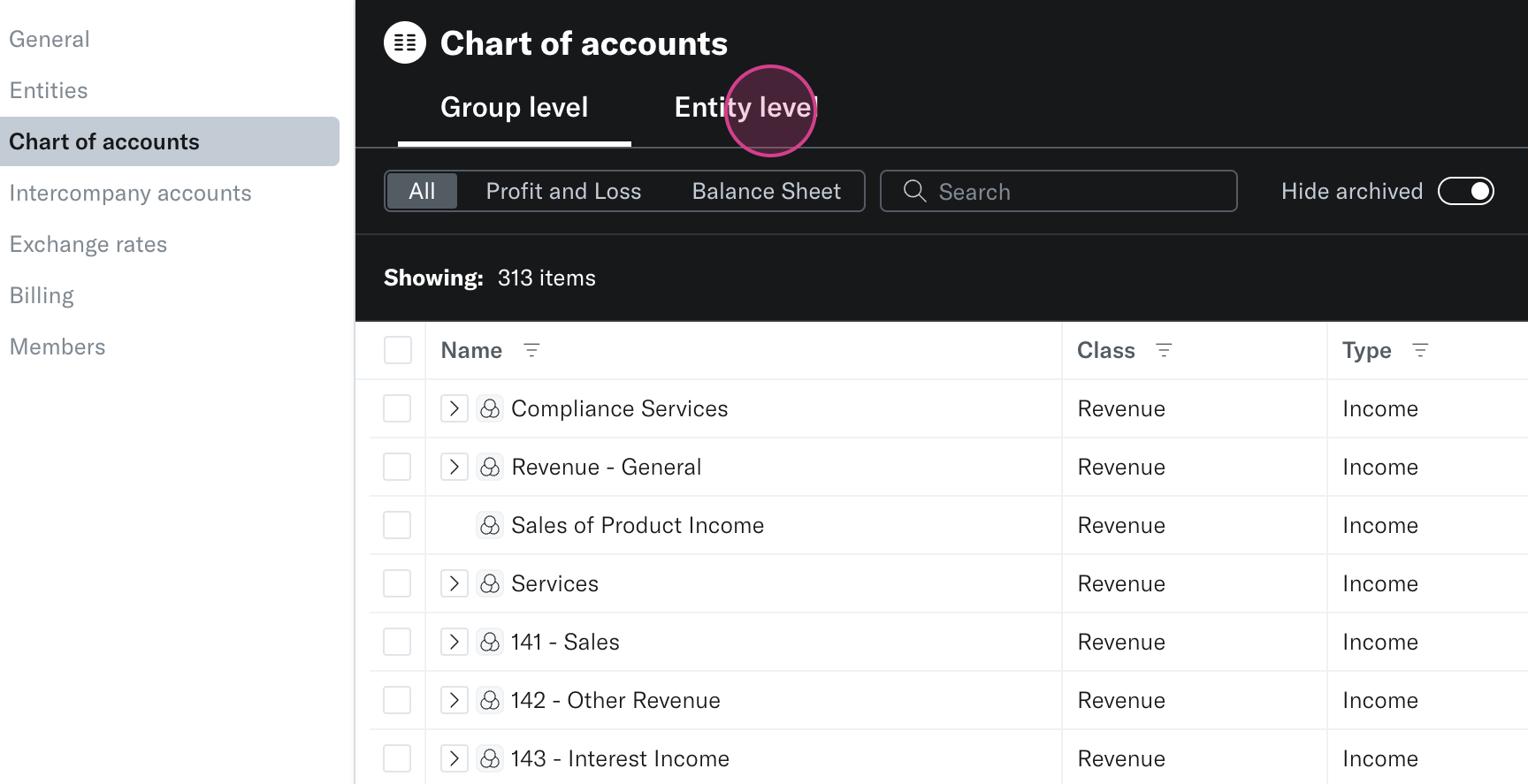Check the select-all checkbox in header
The width and height of the screenshot is (1528, 784).
398,350
